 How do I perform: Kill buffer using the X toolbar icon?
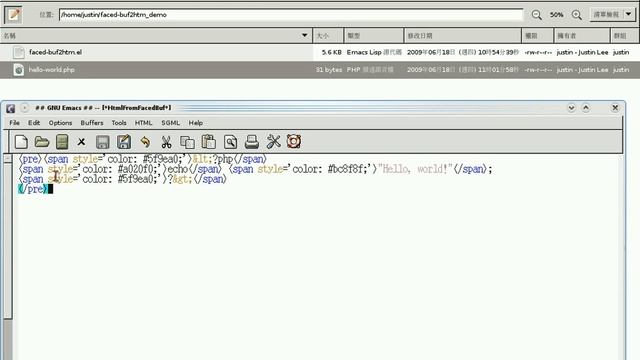[81, 142]
